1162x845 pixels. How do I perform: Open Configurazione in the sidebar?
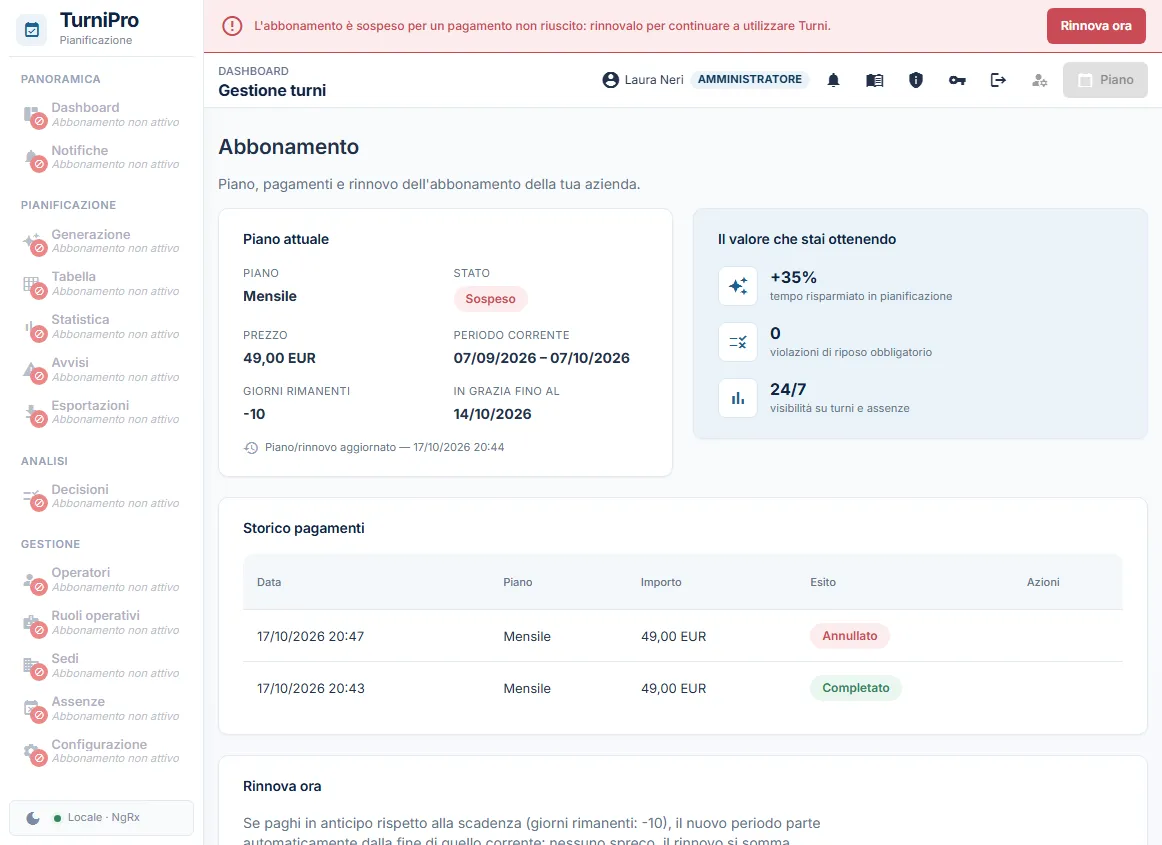tap(102, 751)
